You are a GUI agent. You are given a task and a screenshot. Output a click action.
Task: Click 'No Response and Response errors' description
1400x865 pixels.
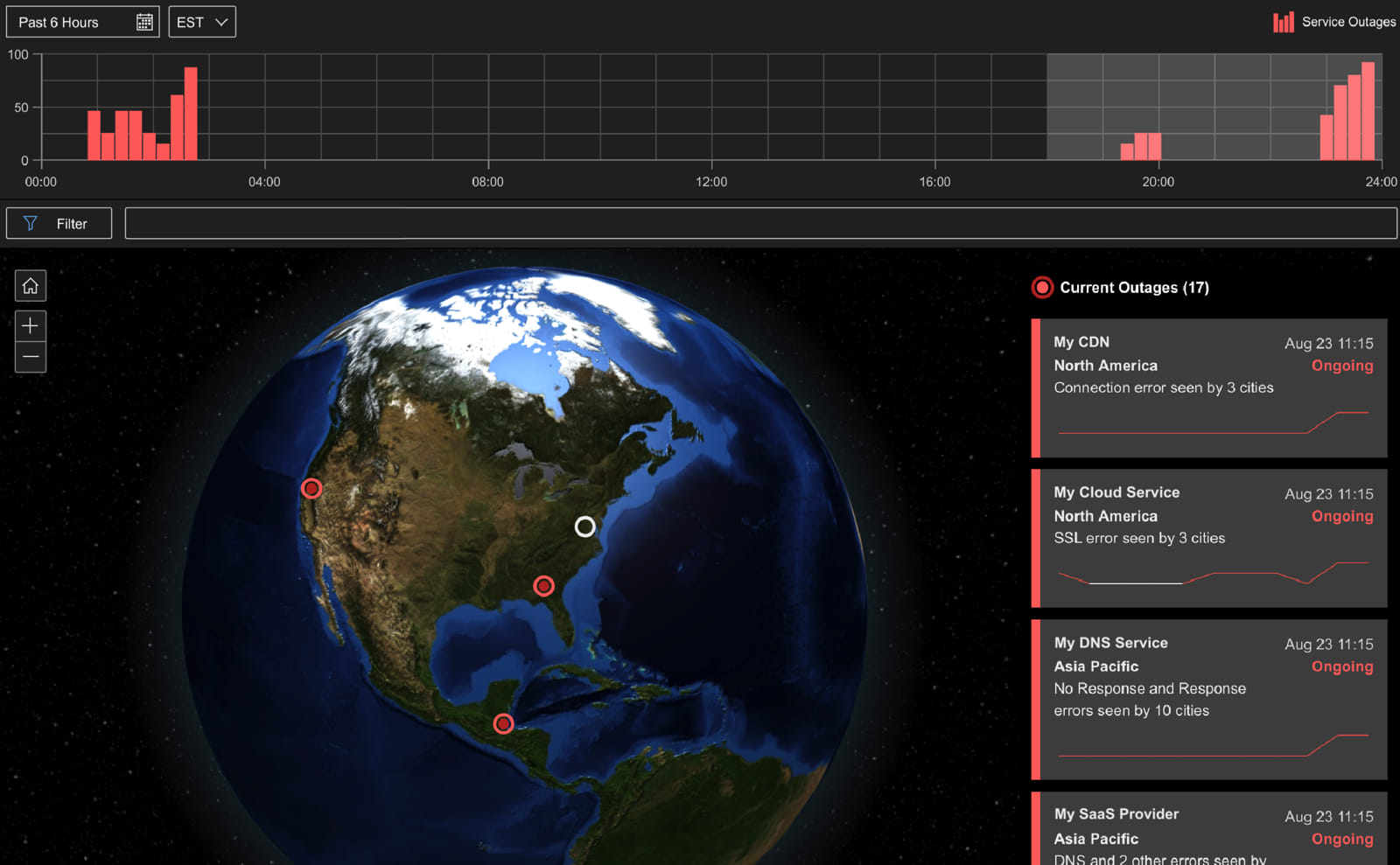[x=1150, y=700]
